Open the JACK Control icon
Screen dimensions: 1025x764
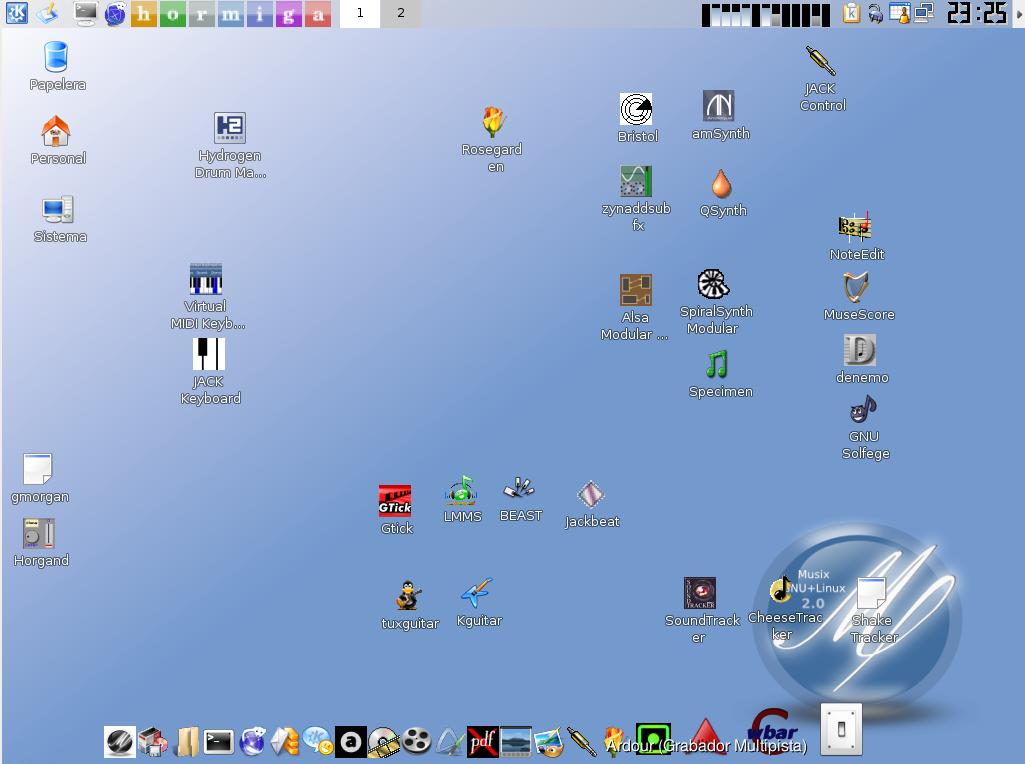[x=821, y=62]
